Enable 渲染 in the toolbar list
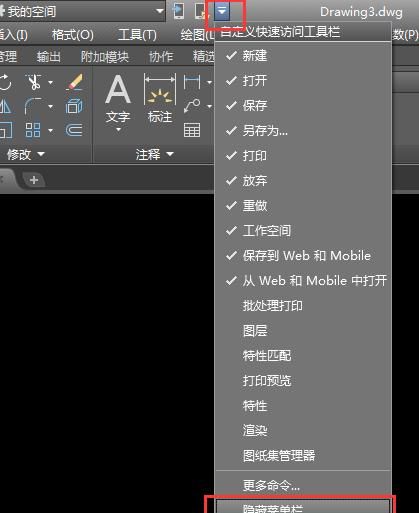 pyautogui.click(x=303, y=430)
